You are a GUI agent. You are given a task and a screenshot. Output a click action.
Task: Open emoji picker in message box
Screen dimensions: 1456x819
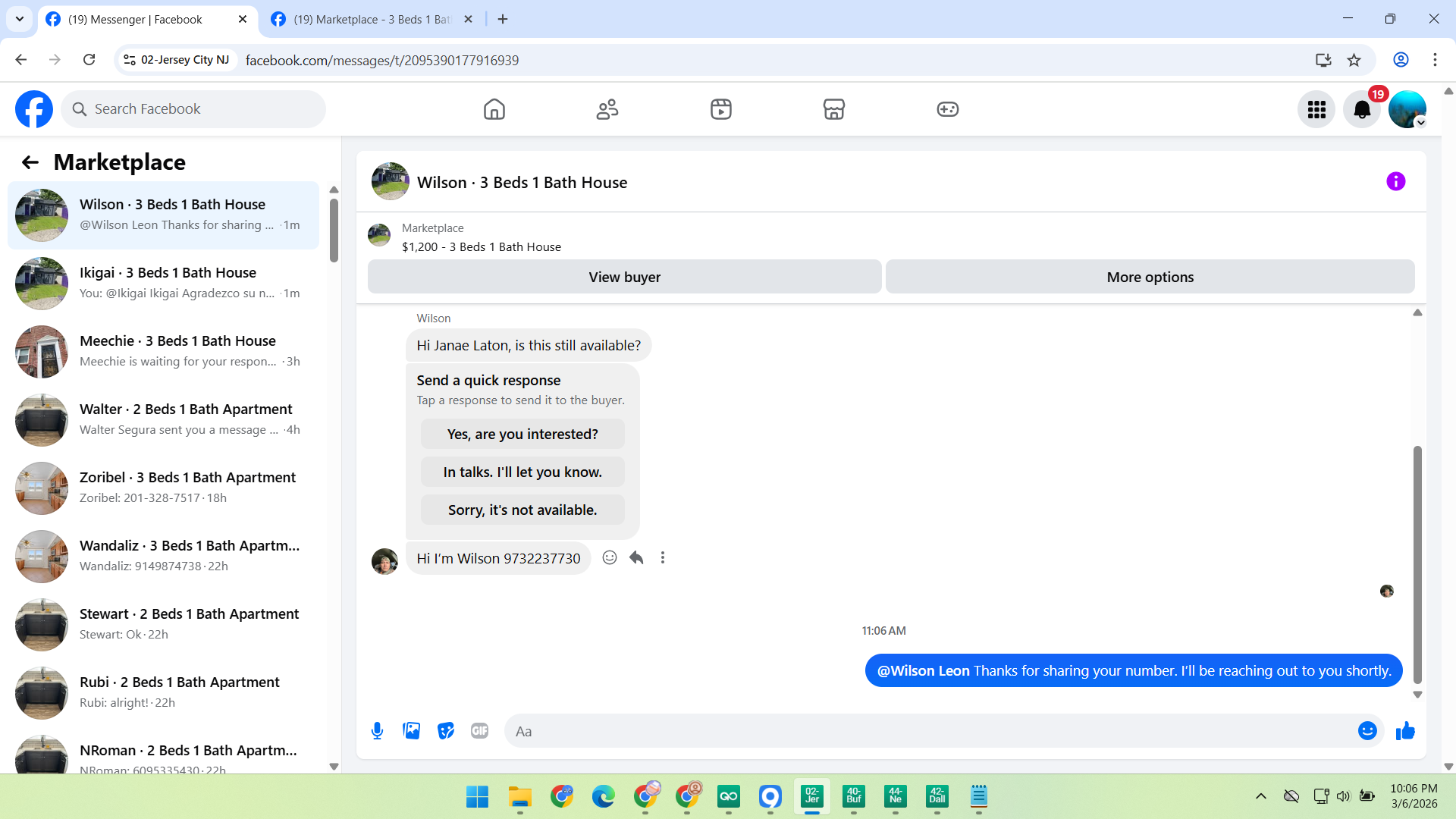(1367, 731)
